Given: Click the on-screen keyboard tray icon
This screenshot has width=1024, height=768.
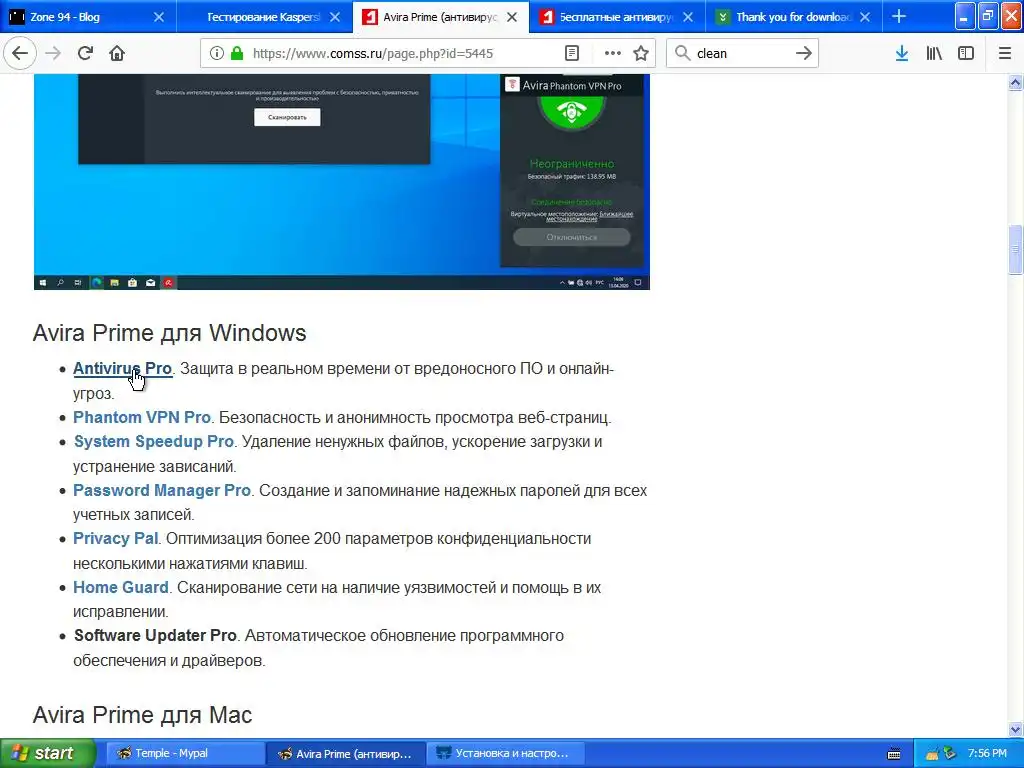Looking at the screenshot, I should pyautogui.click(x=894, y=754).
